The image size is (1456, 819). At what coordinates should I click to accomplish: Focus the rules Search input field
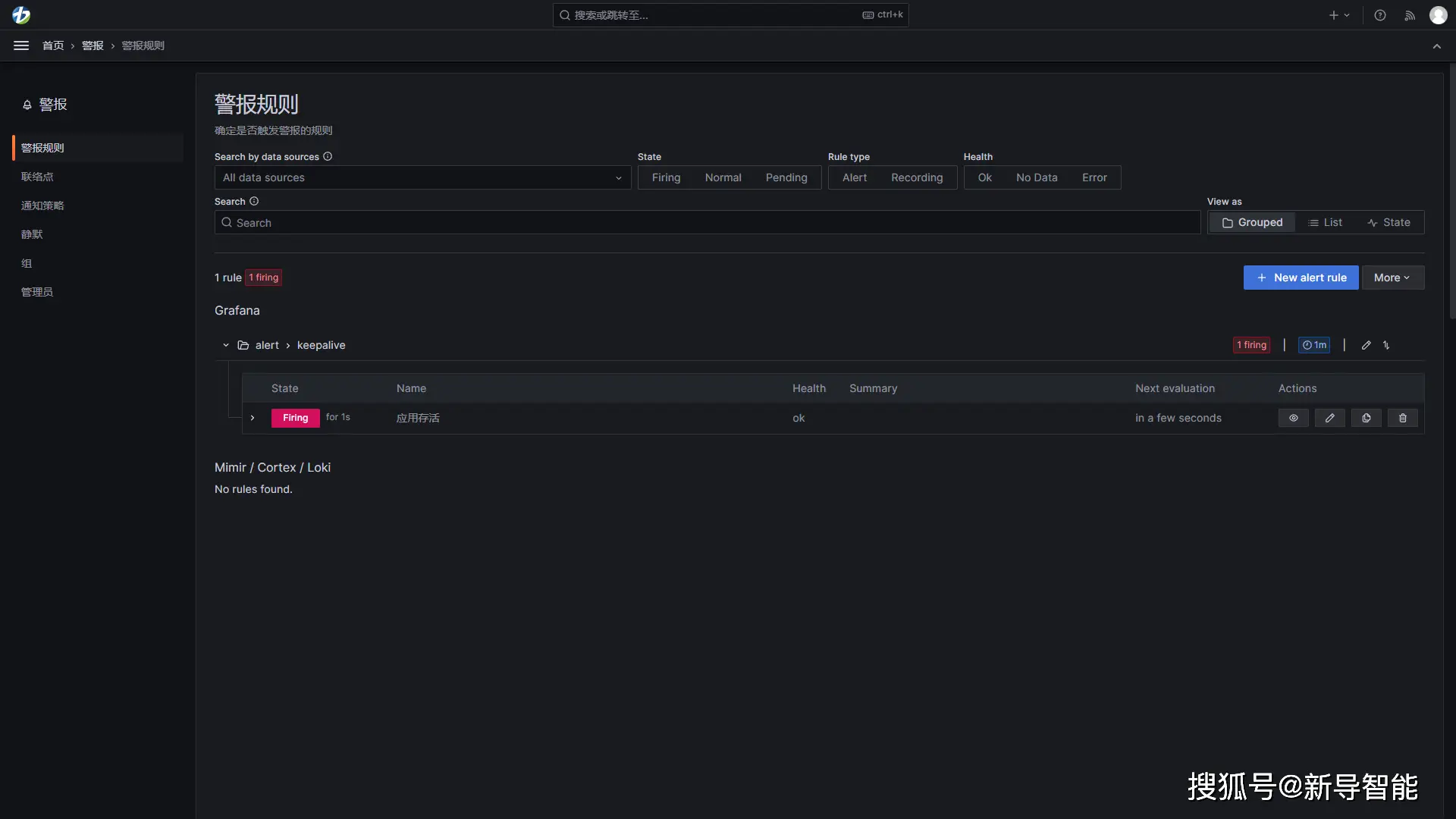tap(707, 223)
